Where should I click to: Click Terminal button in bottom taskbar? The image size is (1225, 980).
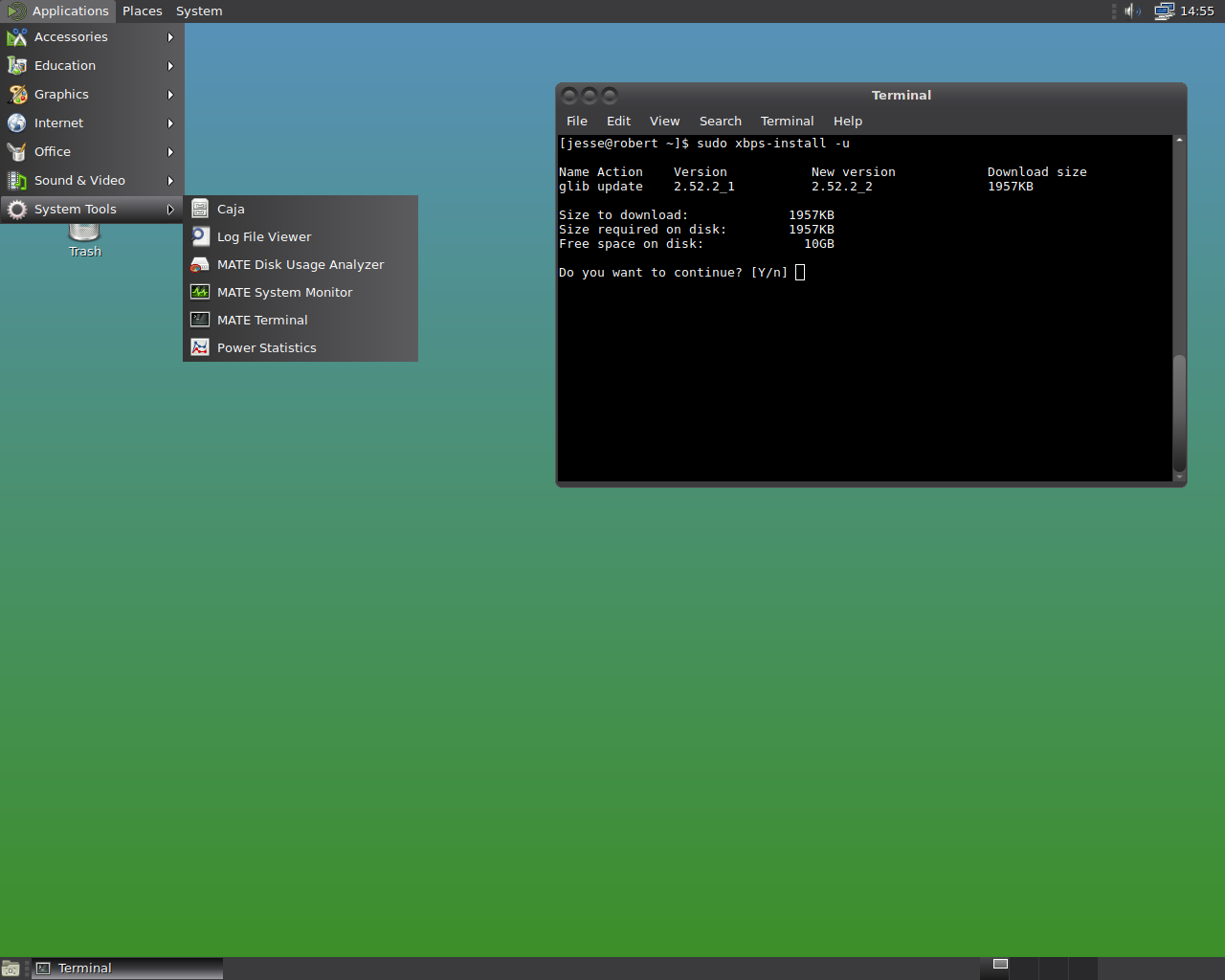click(x=127, y=969)
